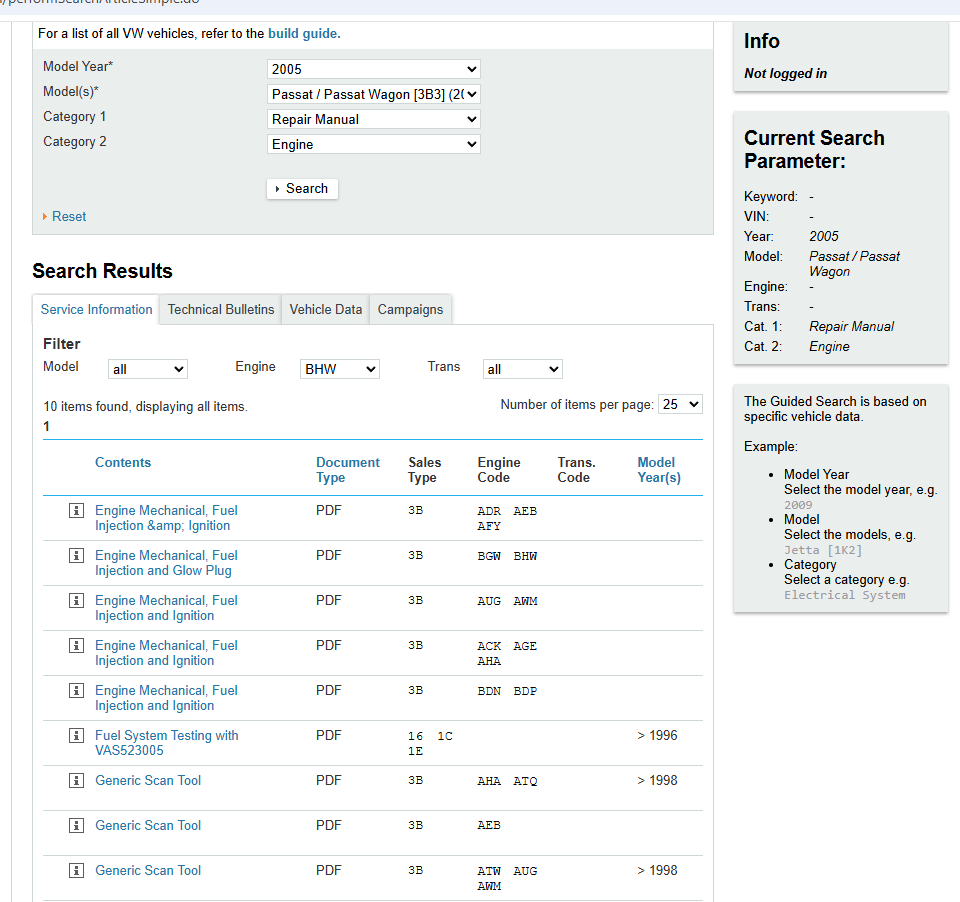Open the Vehicle Data tab
Screen dimensions: 960x902
325,310
